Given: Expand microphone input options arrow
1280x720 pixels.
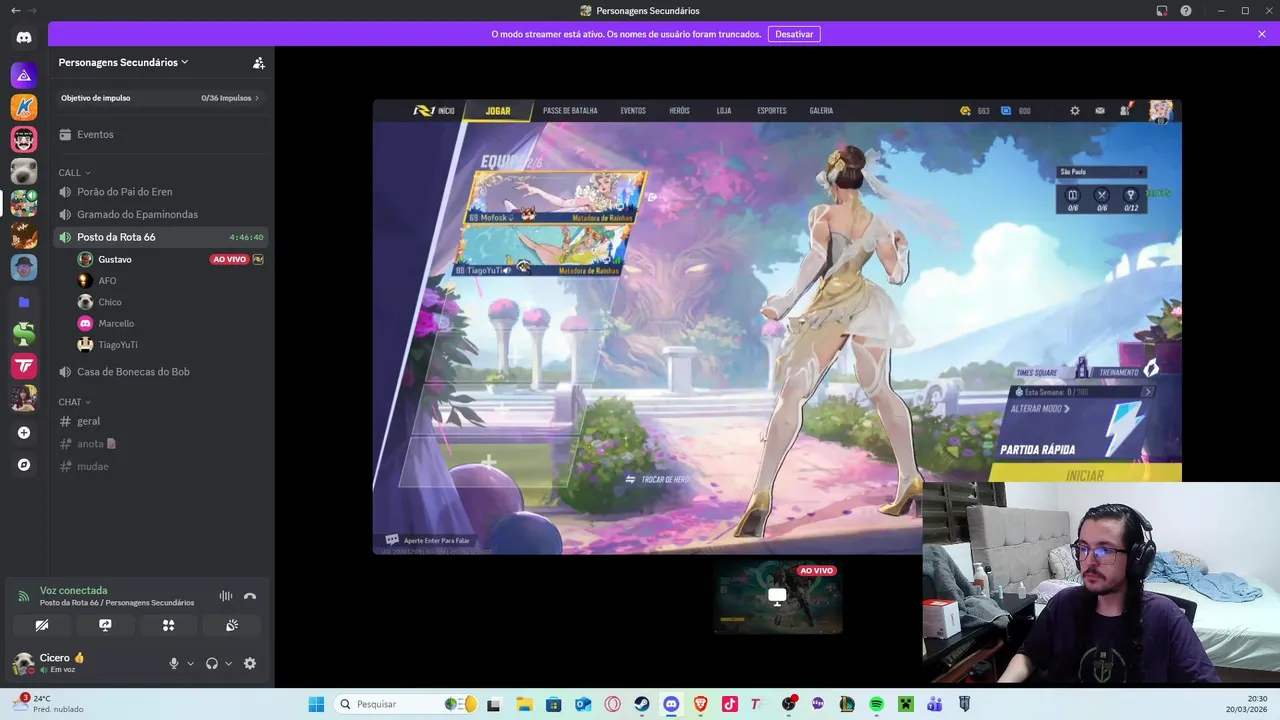Looking at the screenshot, I should point(190,663).
